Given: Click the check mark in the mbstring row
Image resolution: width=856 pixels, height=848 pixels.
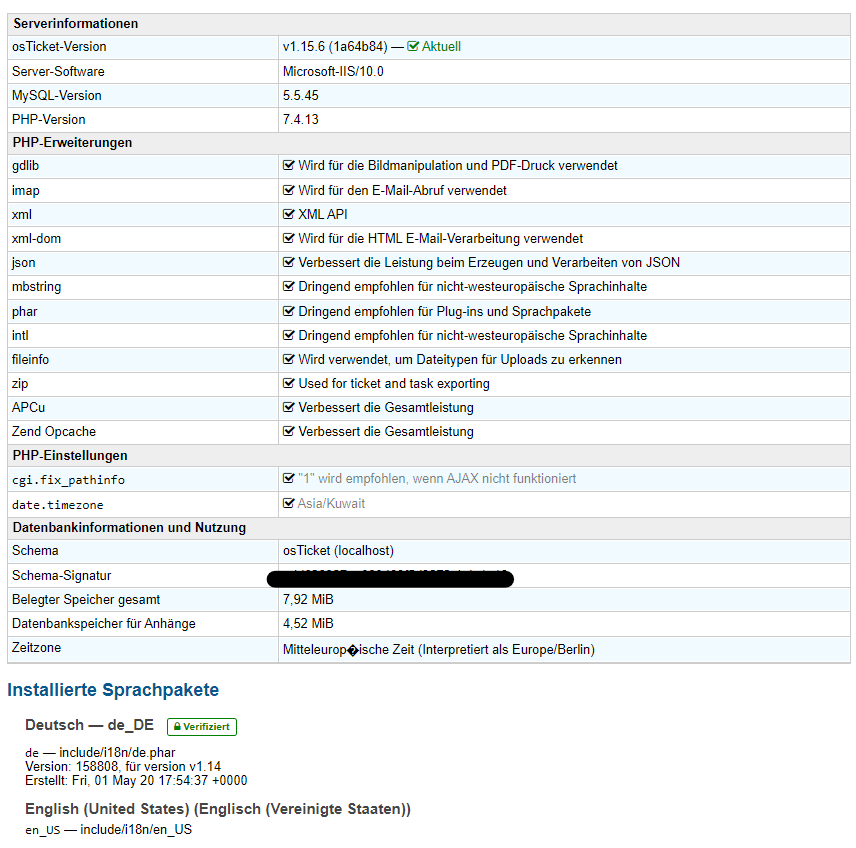Looking at the screenshot, I should pos(289,287).
